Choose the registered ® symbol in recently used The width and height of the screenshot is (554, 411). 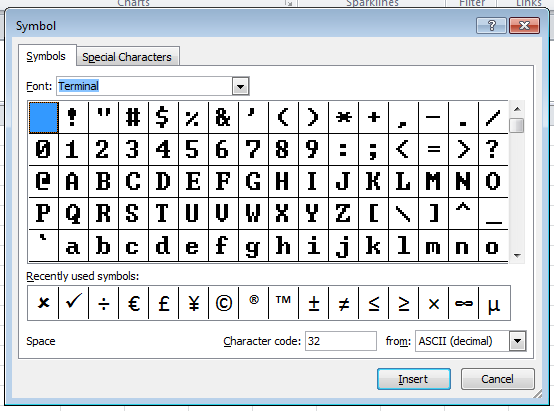coord(253,303)
